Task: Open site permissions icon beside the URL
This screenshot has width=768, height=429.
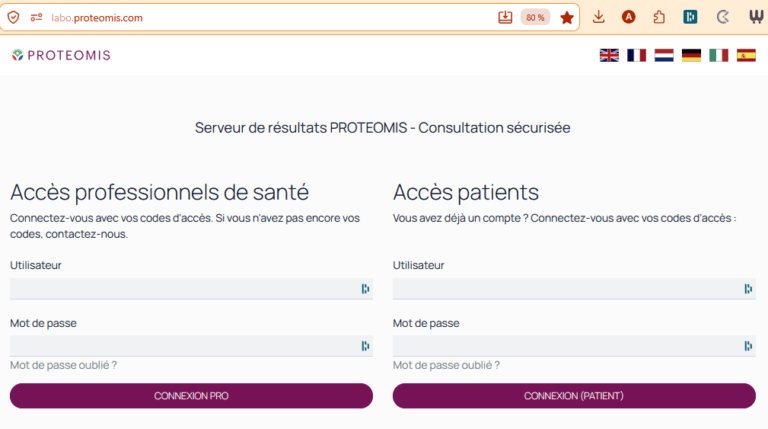Action: [x=37, y=17]
